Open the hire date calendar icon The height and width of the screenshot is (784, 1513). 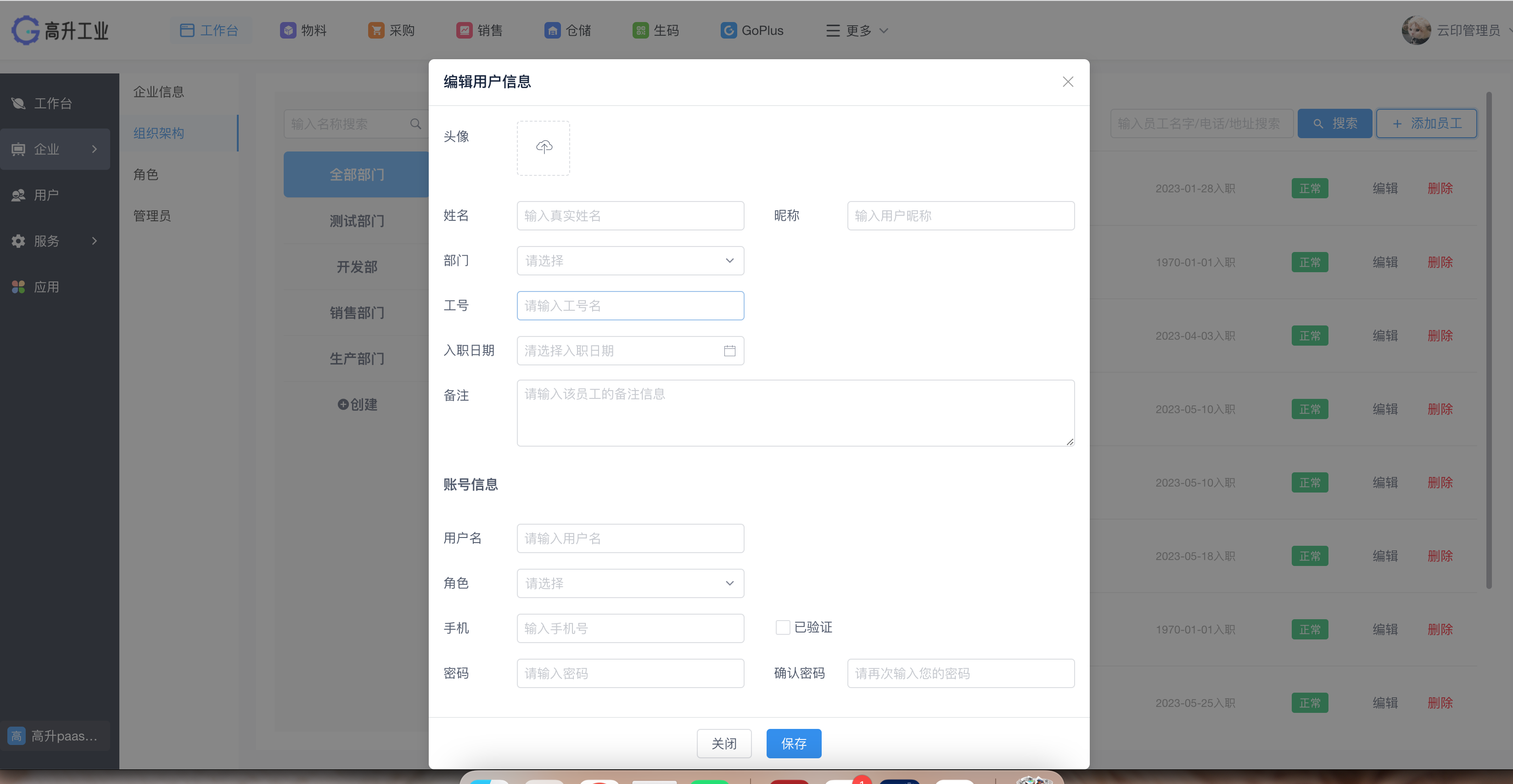[x=729, y=351]
